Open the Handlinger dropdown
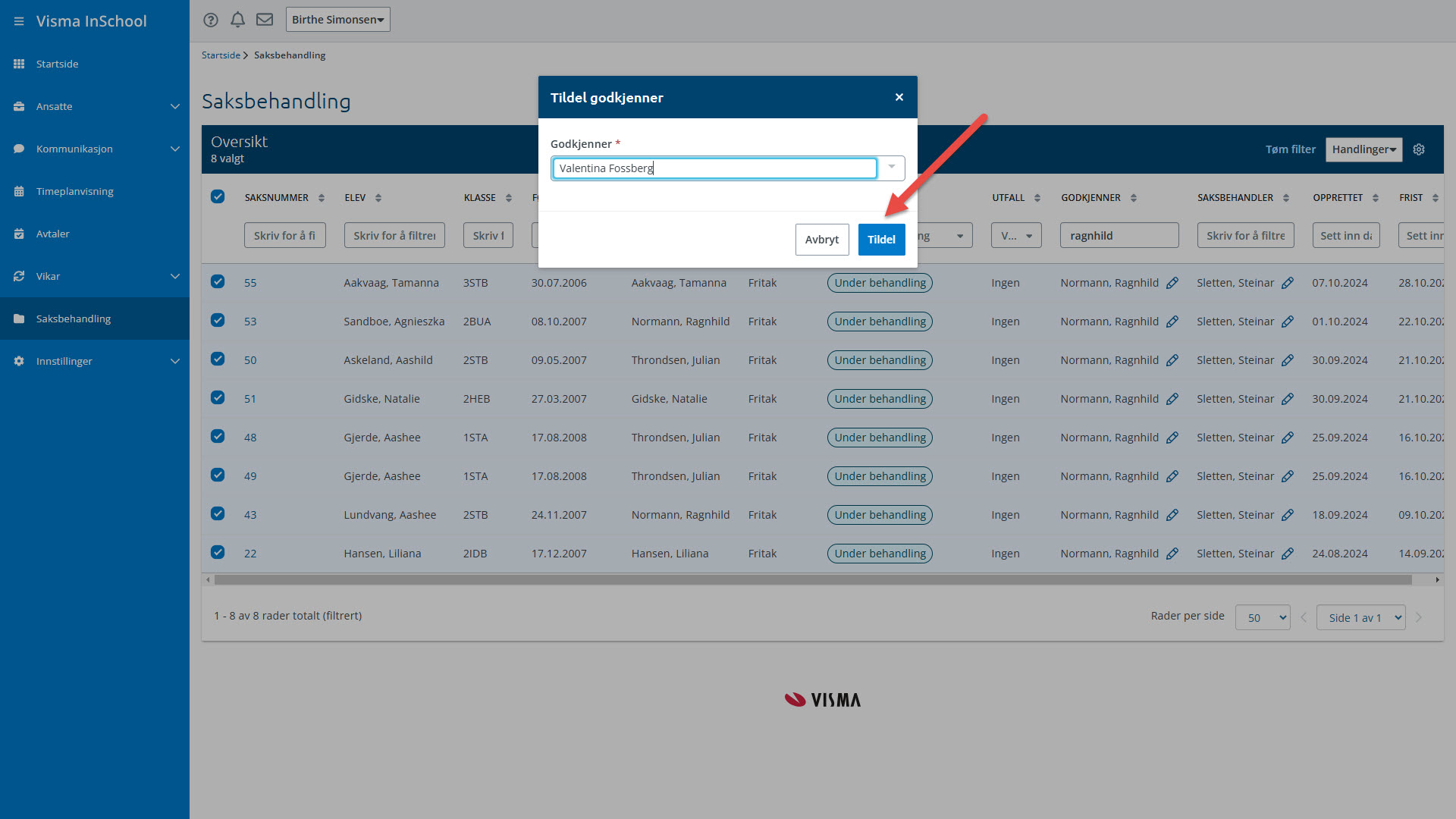1456x819 pixels. tap(1363, 149)
